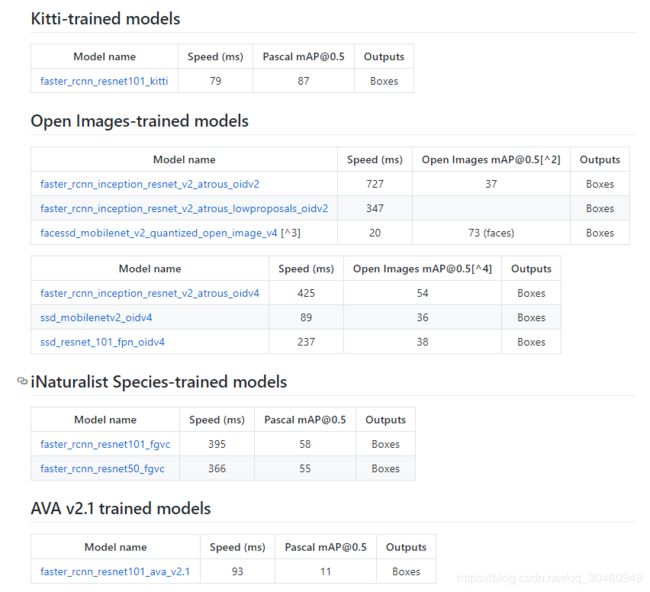Click the Speed (ms) header in Kitti table
Screen dimensions: 650x592
[x=215, y=56]
